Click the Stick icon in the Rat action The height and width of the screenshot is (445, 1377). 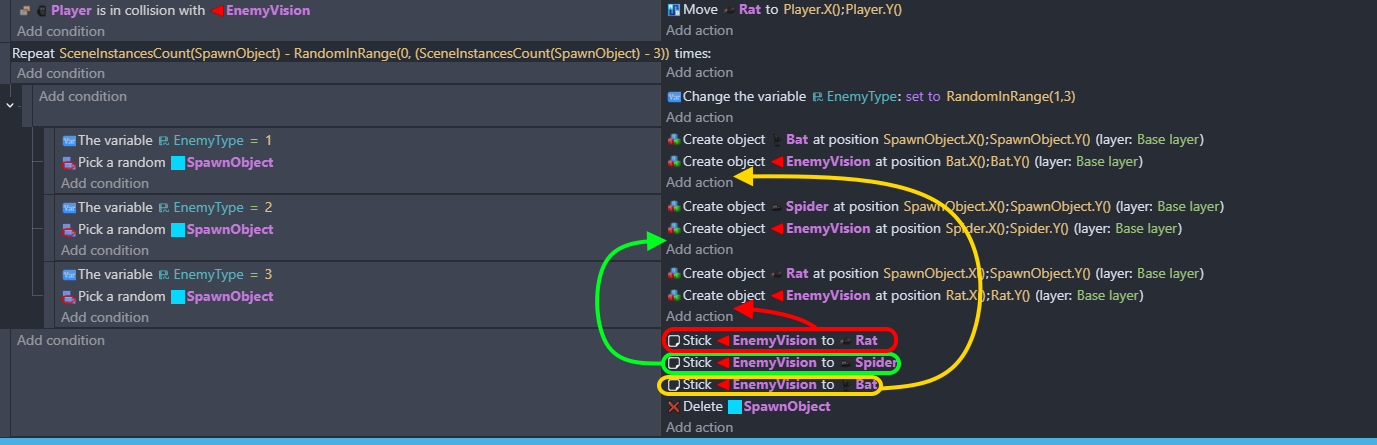[x=674, y=340]
